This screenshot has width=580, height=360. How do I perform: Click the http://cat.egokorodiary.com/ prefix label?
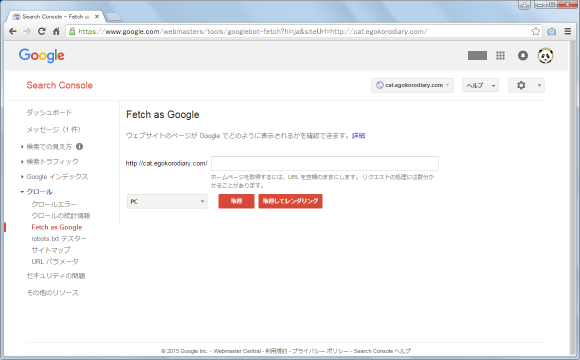coord(166,164)
